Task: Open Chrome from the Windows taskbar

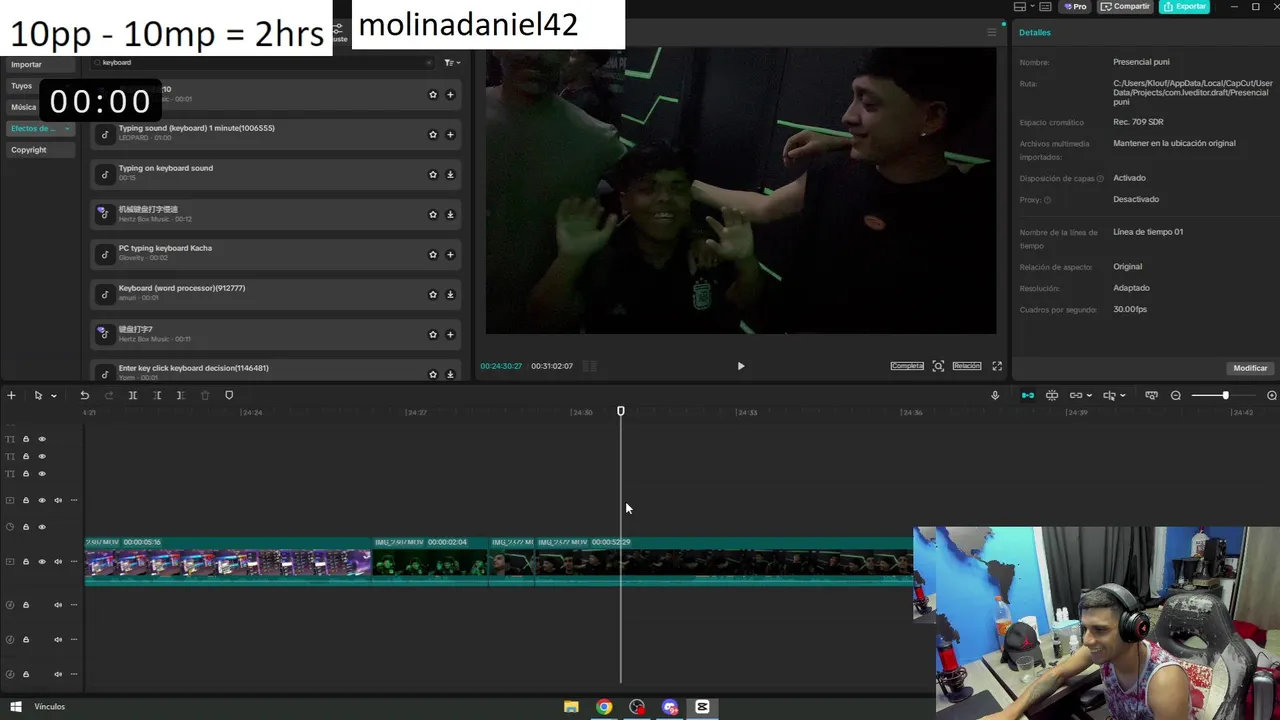Action: (x=604, y=707)
